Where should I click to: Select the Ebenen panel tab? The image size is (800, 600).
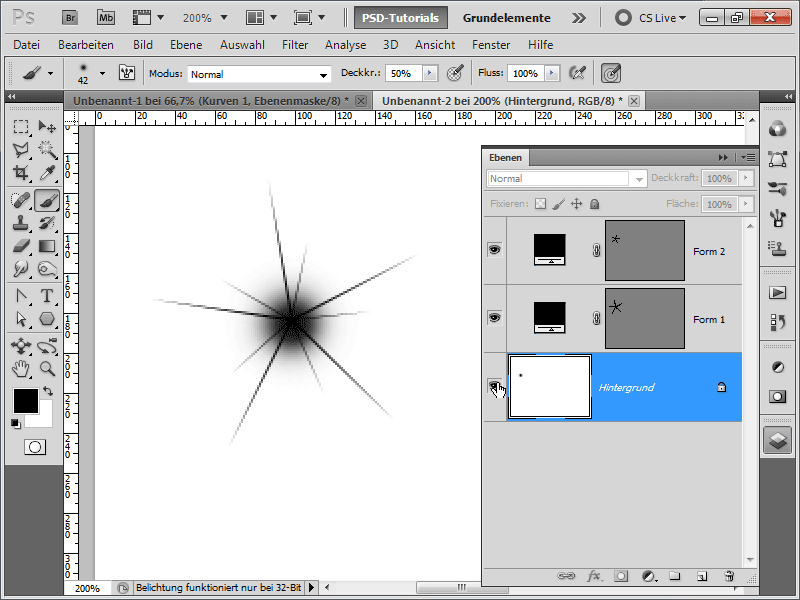pyautogui.click(x=505, y=158)
